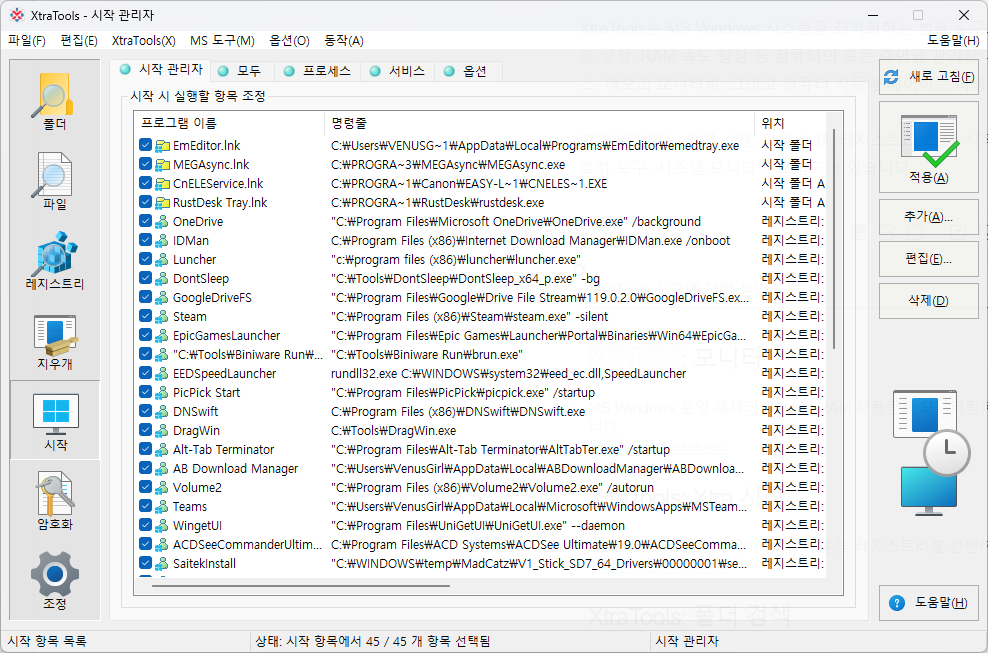Click the EmEditor.lnk folder icon
The height and width of the screenshot is (653, 988).
(x=163, y=146)
